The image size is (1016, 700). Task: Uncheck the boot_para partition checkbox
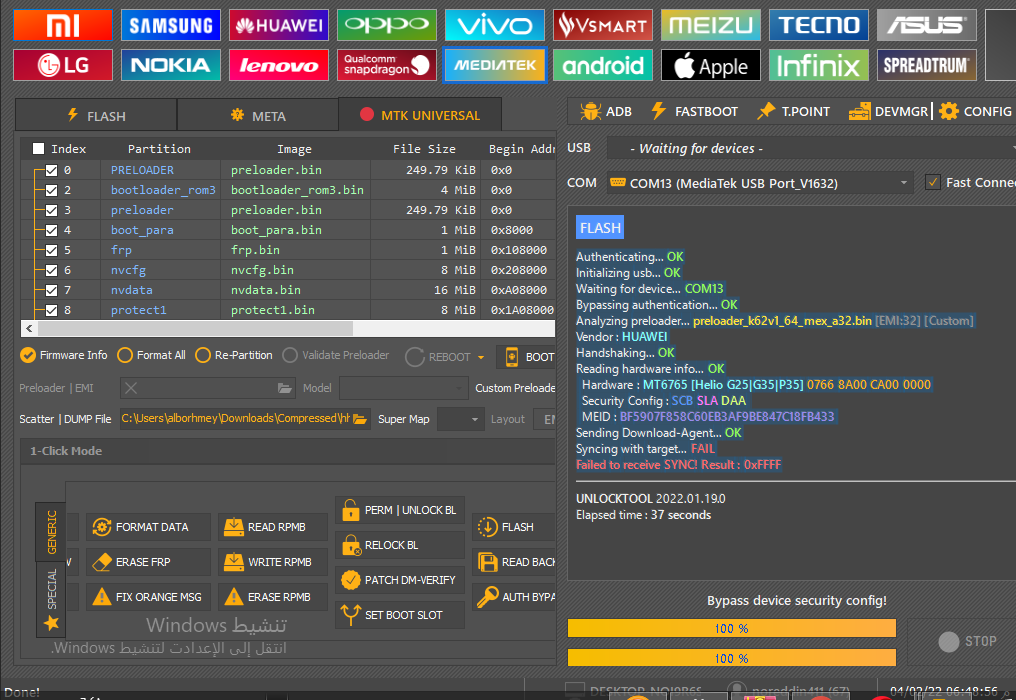[51, 231]
